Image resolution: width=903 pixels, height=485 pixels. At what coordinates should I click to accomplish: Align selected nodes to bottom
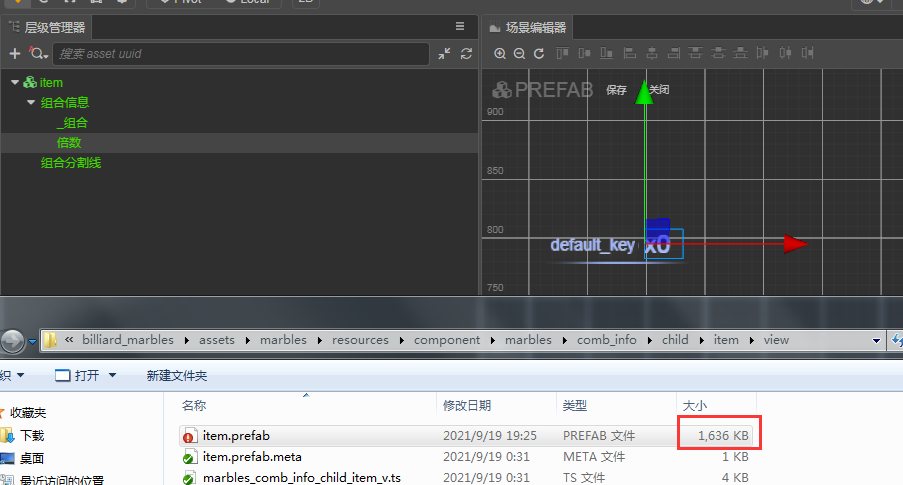pyautogui.click(x=606, y=54)
